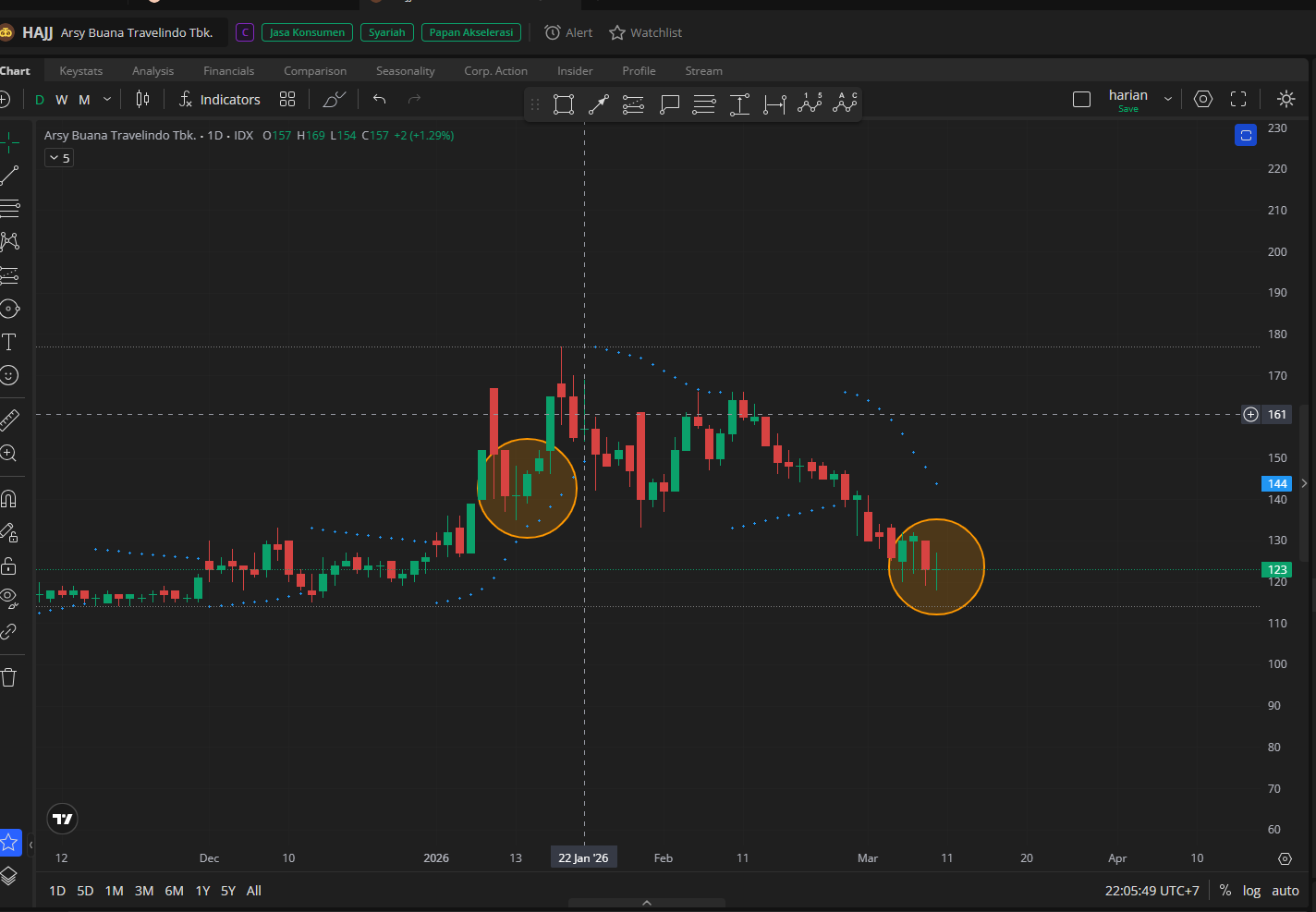Click the Jasa Konsumen sector tag
Image resolution: width=1316 pixels, height=912 pixels.
pyautogui.click(x=308, y=32)
